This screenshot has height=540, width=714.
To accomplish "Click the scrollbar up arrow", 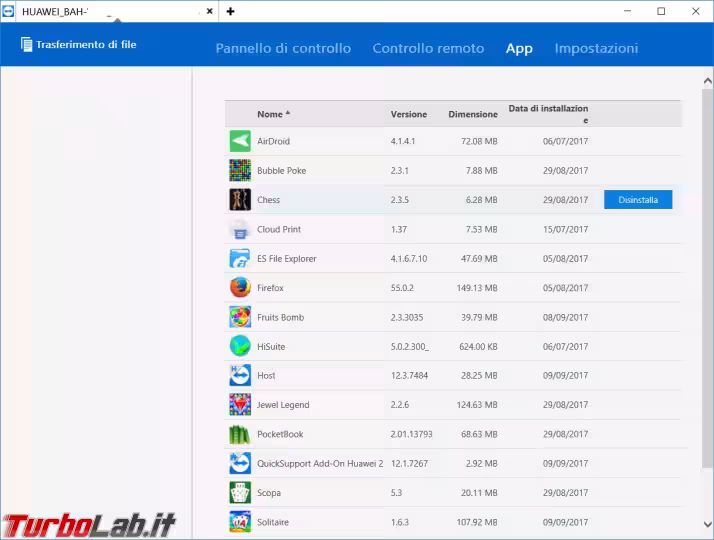I will click(x=707, y=81).
